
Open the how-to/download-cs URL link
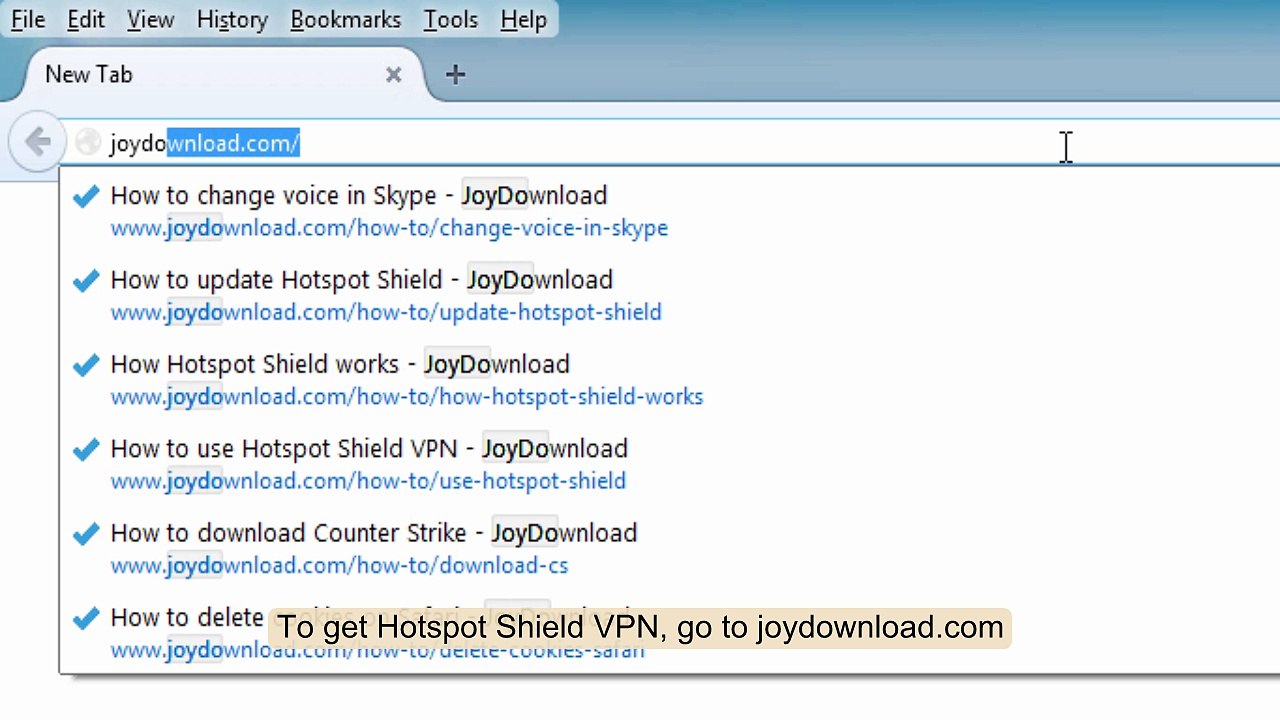339,566
